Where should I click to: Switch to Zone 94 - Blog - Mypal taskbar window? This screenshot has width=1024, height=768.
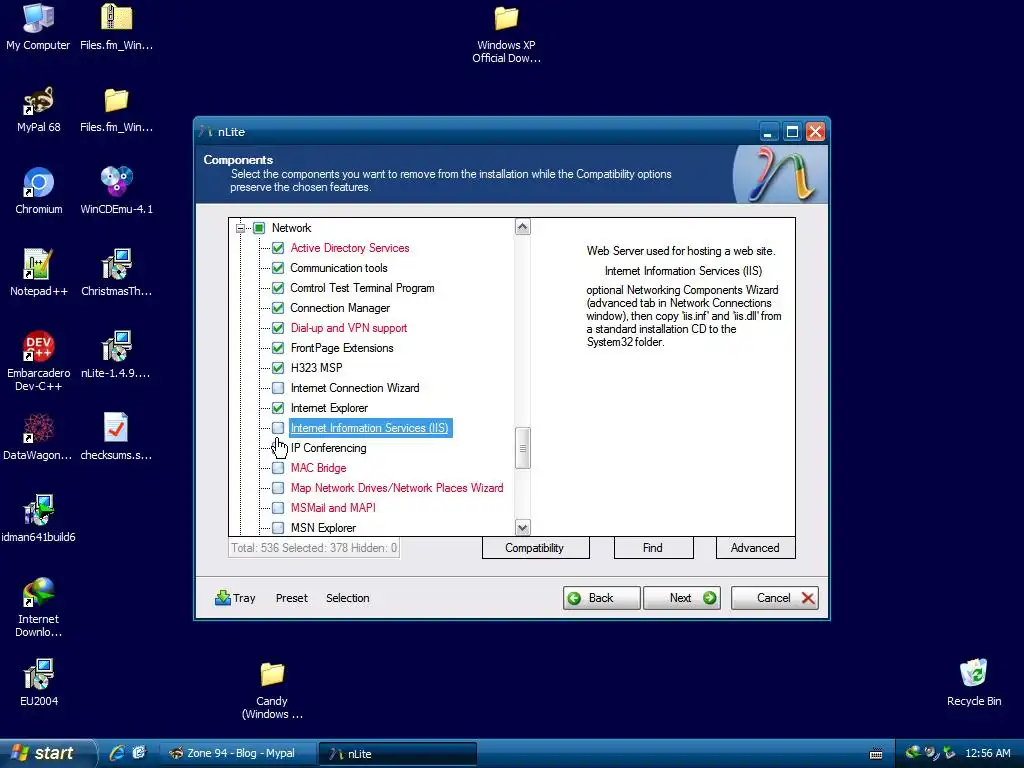238,753
